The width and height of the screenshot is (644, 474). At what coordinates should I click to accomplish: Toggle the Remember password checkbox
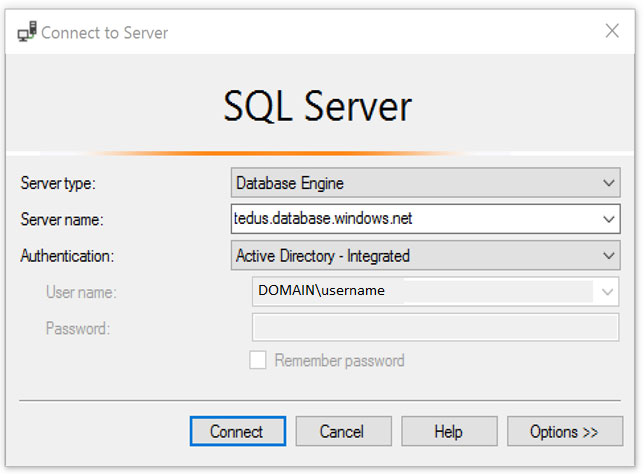(258, 361)
